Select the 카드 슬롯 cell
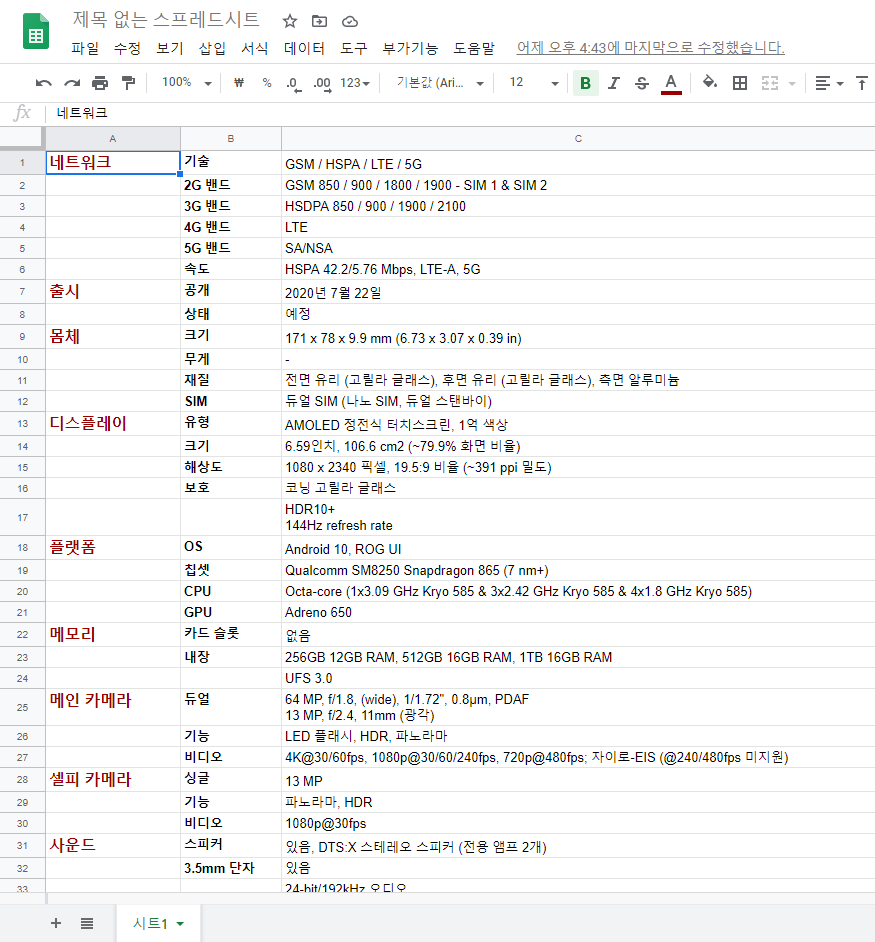 [231, 634]
